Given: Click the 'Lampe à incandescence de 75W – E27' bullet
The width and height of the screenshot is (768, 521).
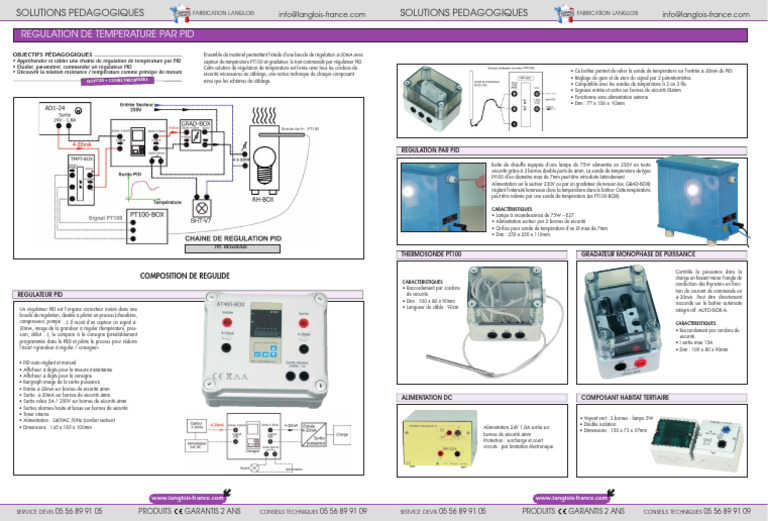Looking at the screenshot, I should pos(534,215).
